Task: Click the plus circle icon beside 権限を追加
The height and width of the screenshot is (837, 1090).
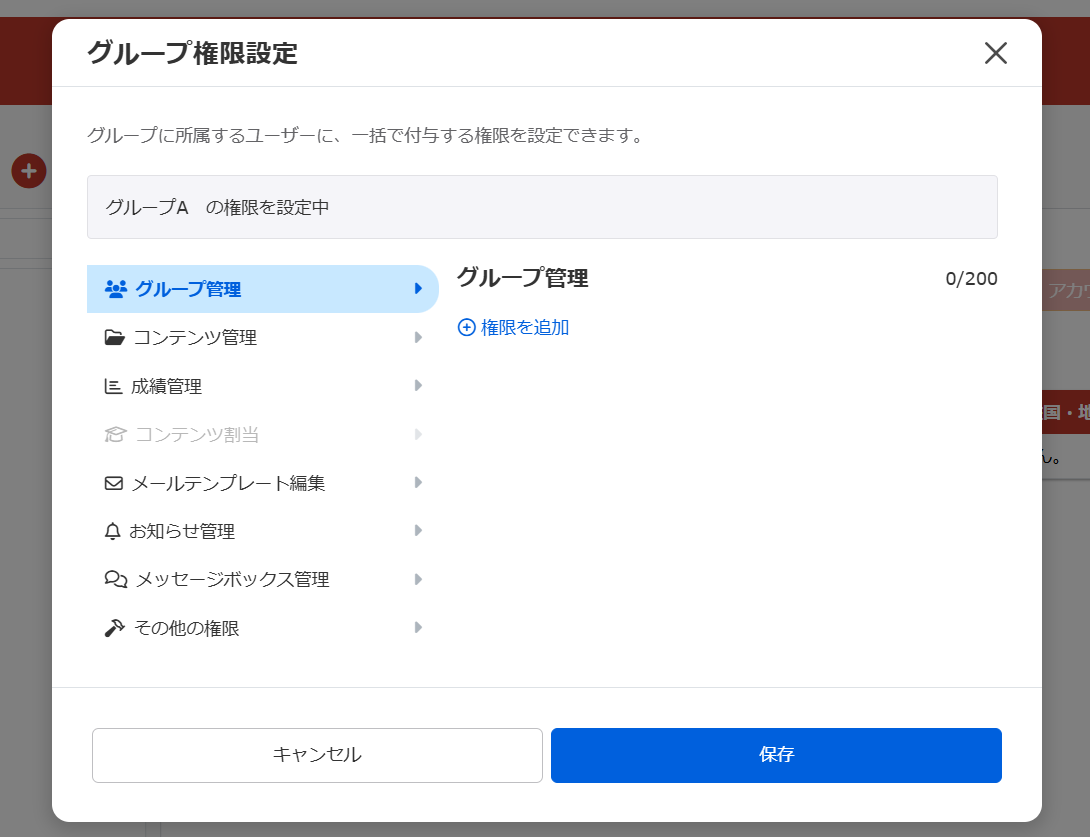Action: (x=466, y=327)
